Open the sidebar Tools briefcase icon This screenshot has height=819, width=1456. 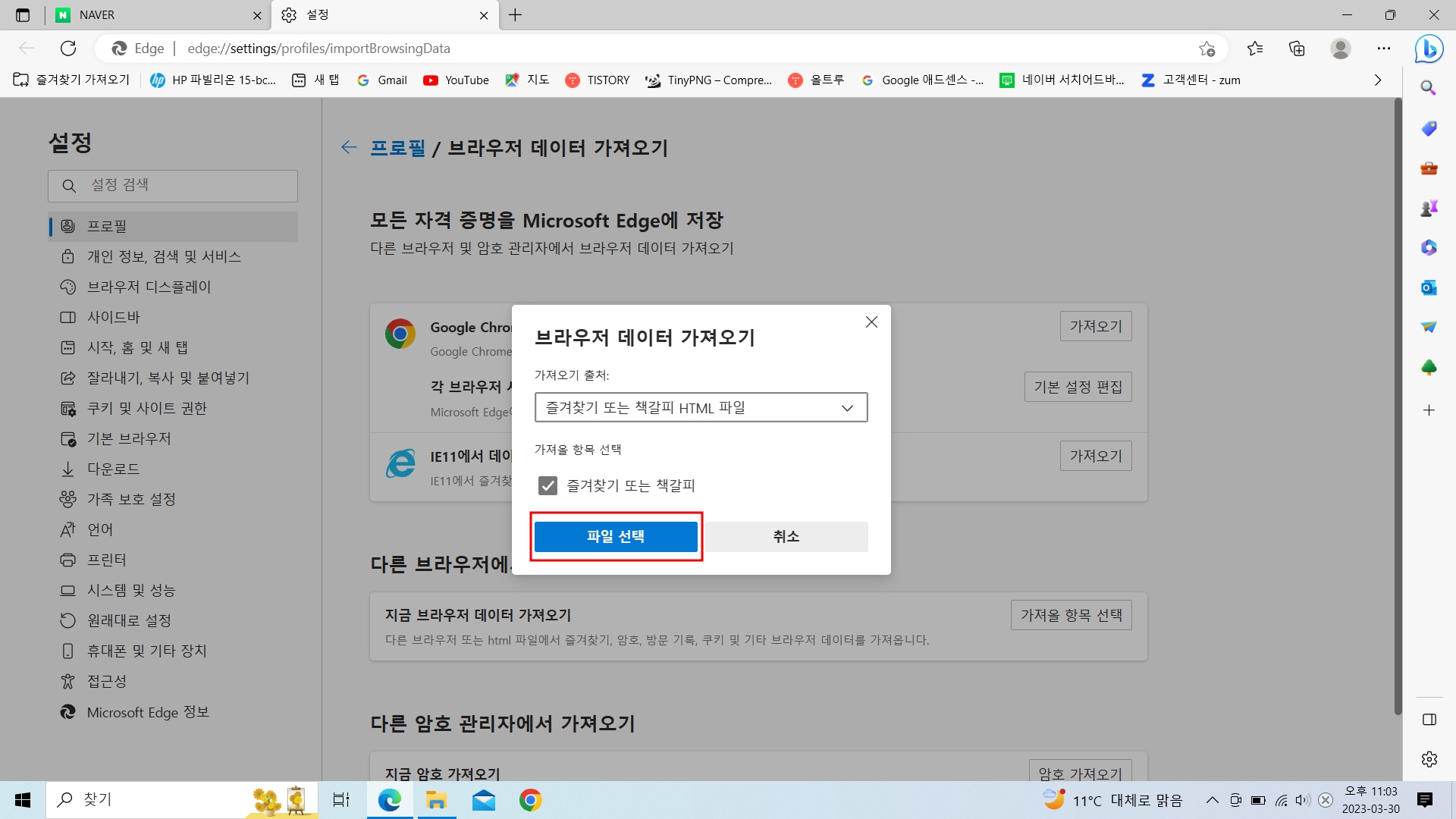tap(1429, 168)
